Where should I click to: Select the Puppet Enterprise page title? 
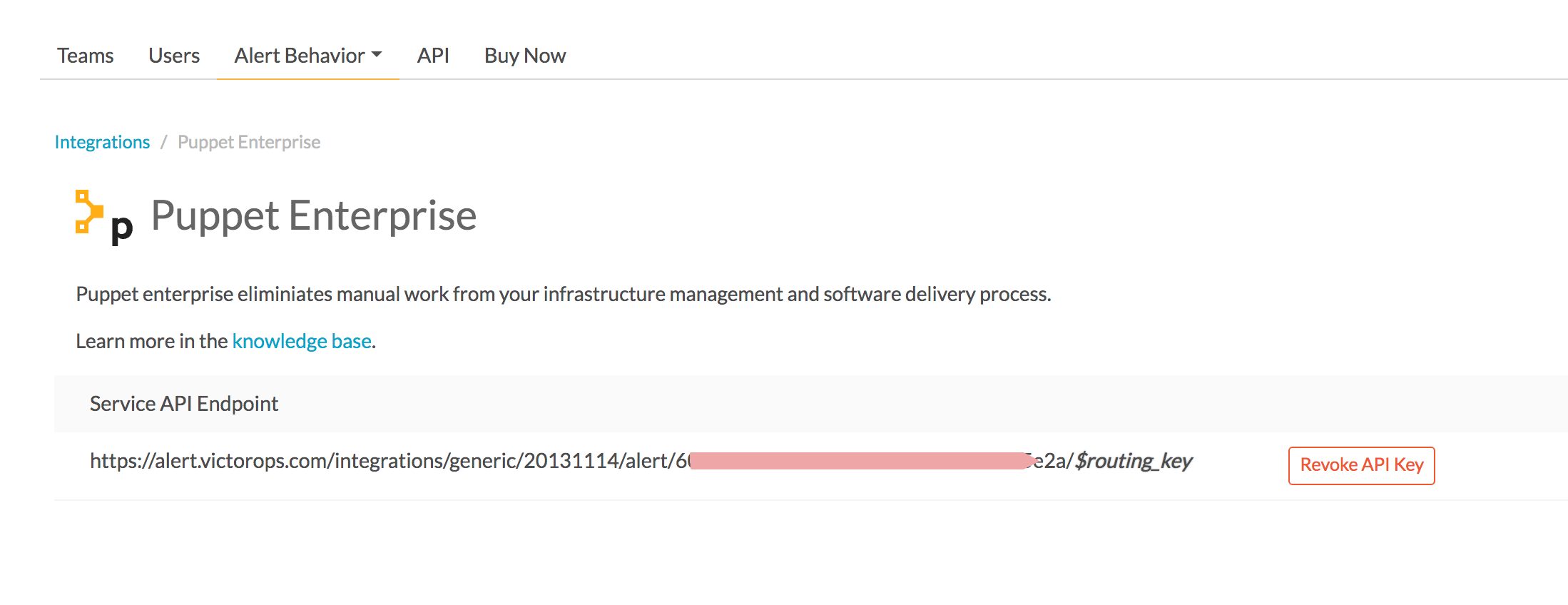[312, 215]
